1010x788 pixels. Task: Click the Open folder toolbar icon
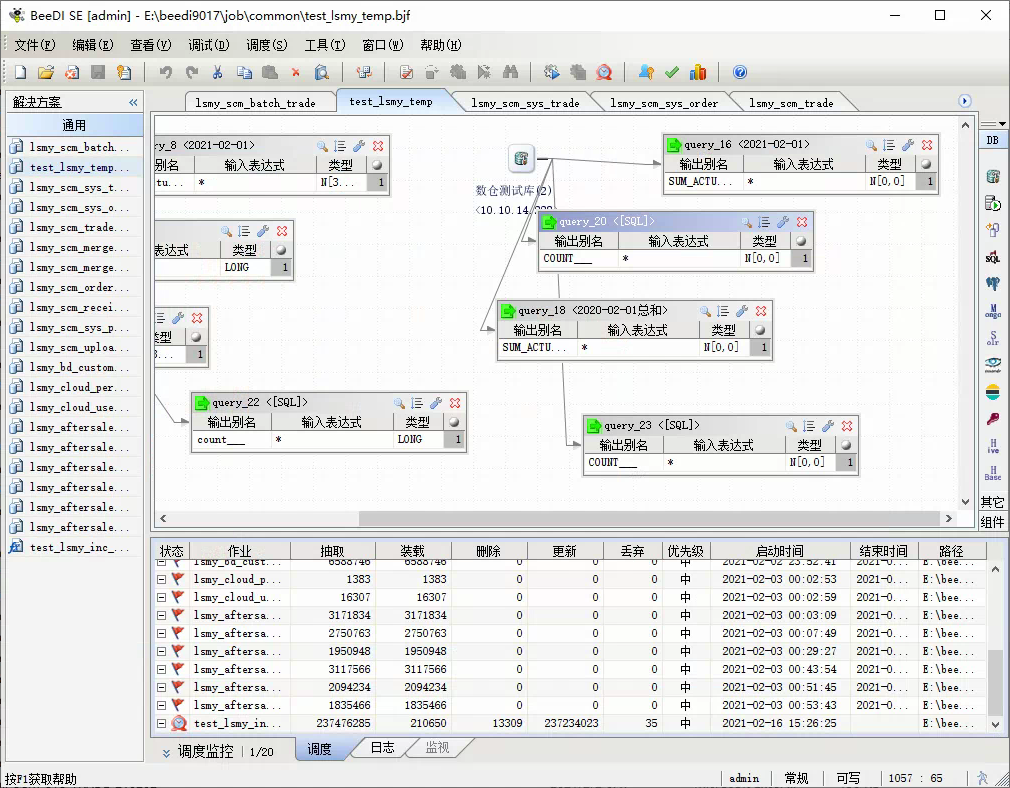[x=46, y=72]
